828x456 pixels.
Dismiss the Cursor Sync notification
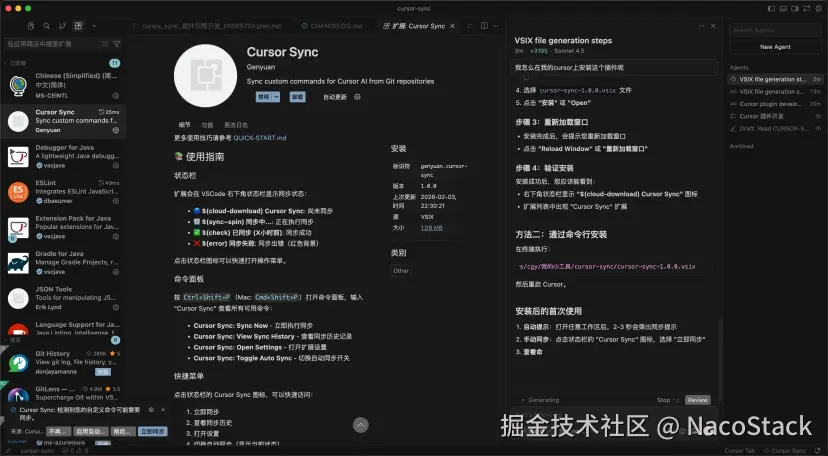(x=163, y=410)
